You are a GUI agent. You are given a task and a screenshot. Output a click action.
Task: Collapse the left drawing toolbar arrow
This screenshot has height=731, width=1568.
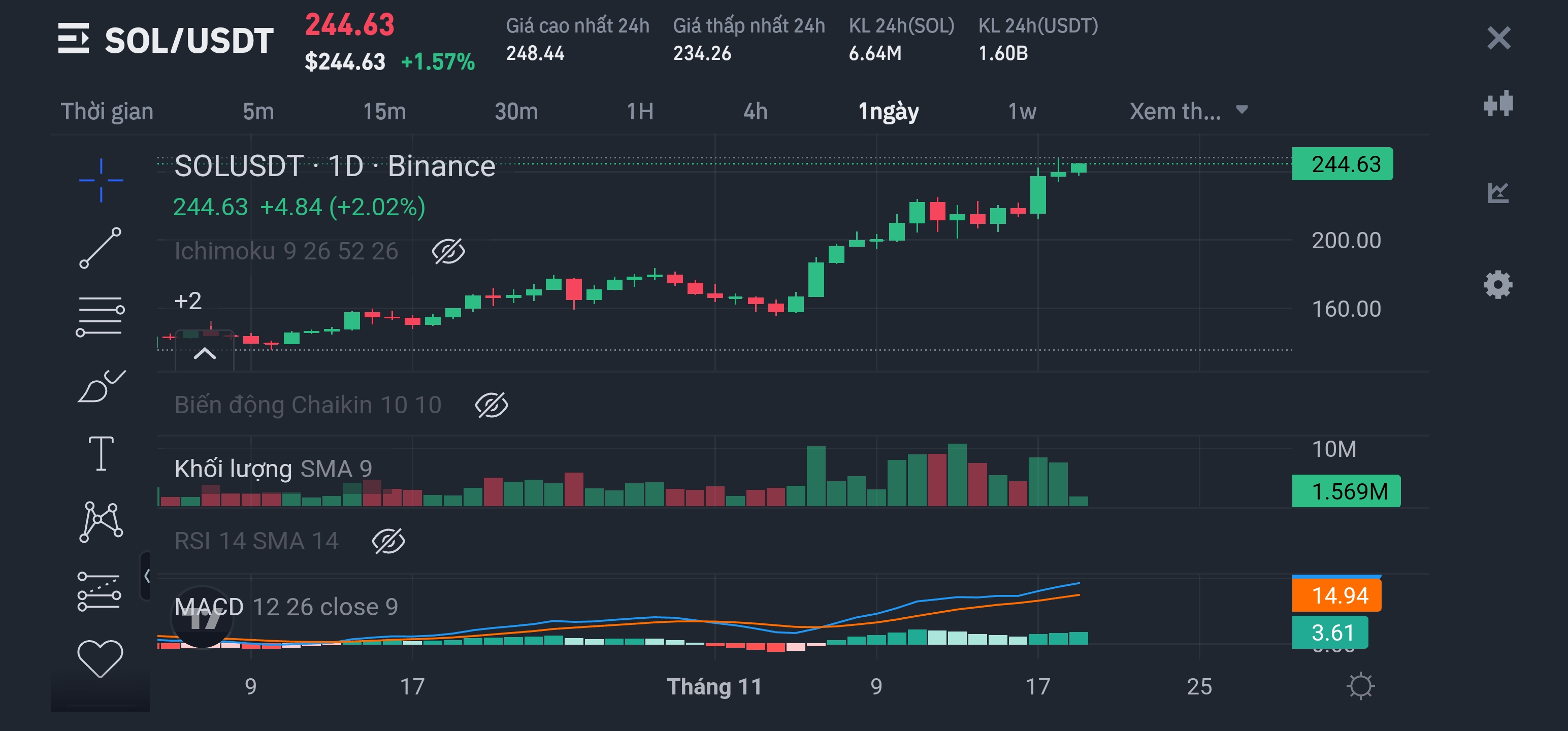[146, 576]
